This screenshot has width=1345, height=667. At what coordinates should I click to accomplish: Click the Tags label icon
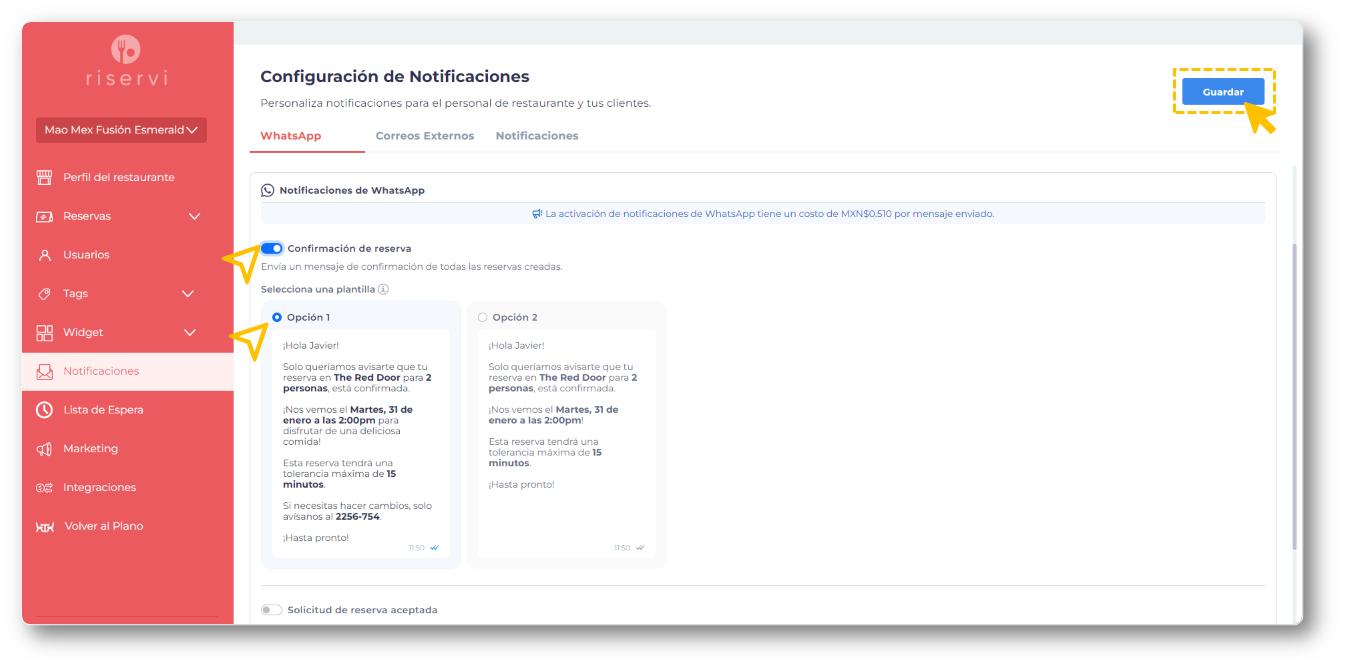tap(44, 294)
